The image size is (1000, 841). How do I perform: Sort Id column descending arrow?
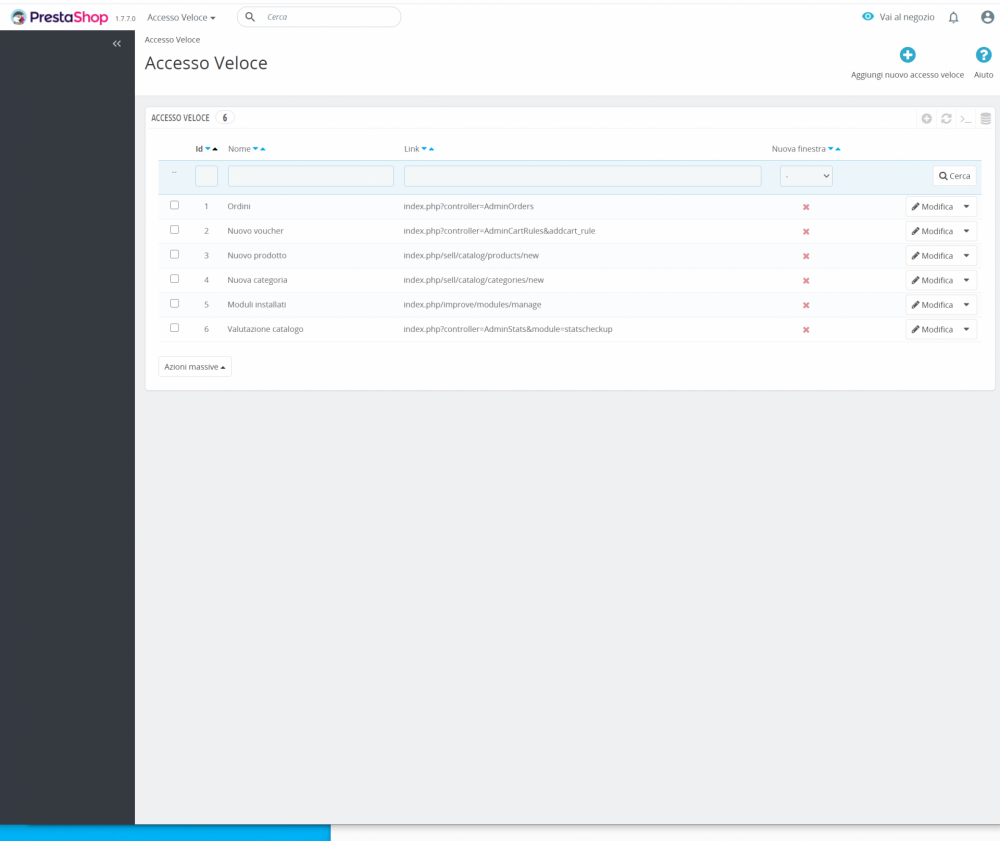208,149
